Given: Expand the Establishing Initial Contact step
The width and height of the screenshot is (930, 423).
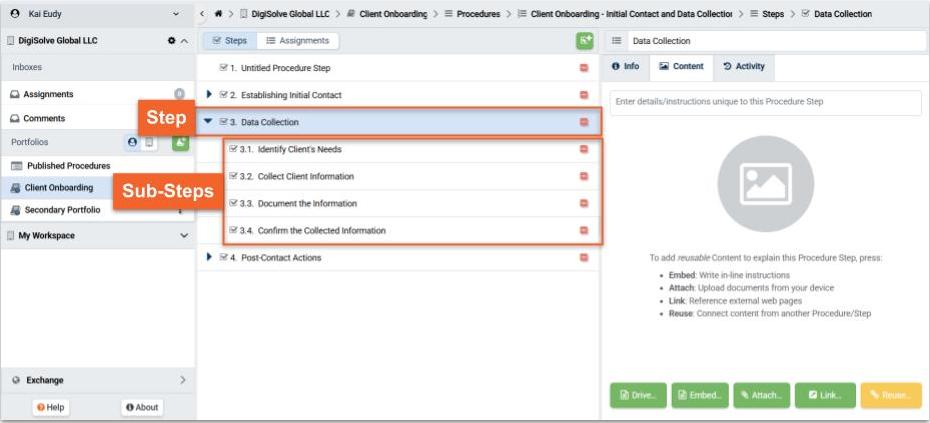Looking at the screenshot, I should coord(209,95).
